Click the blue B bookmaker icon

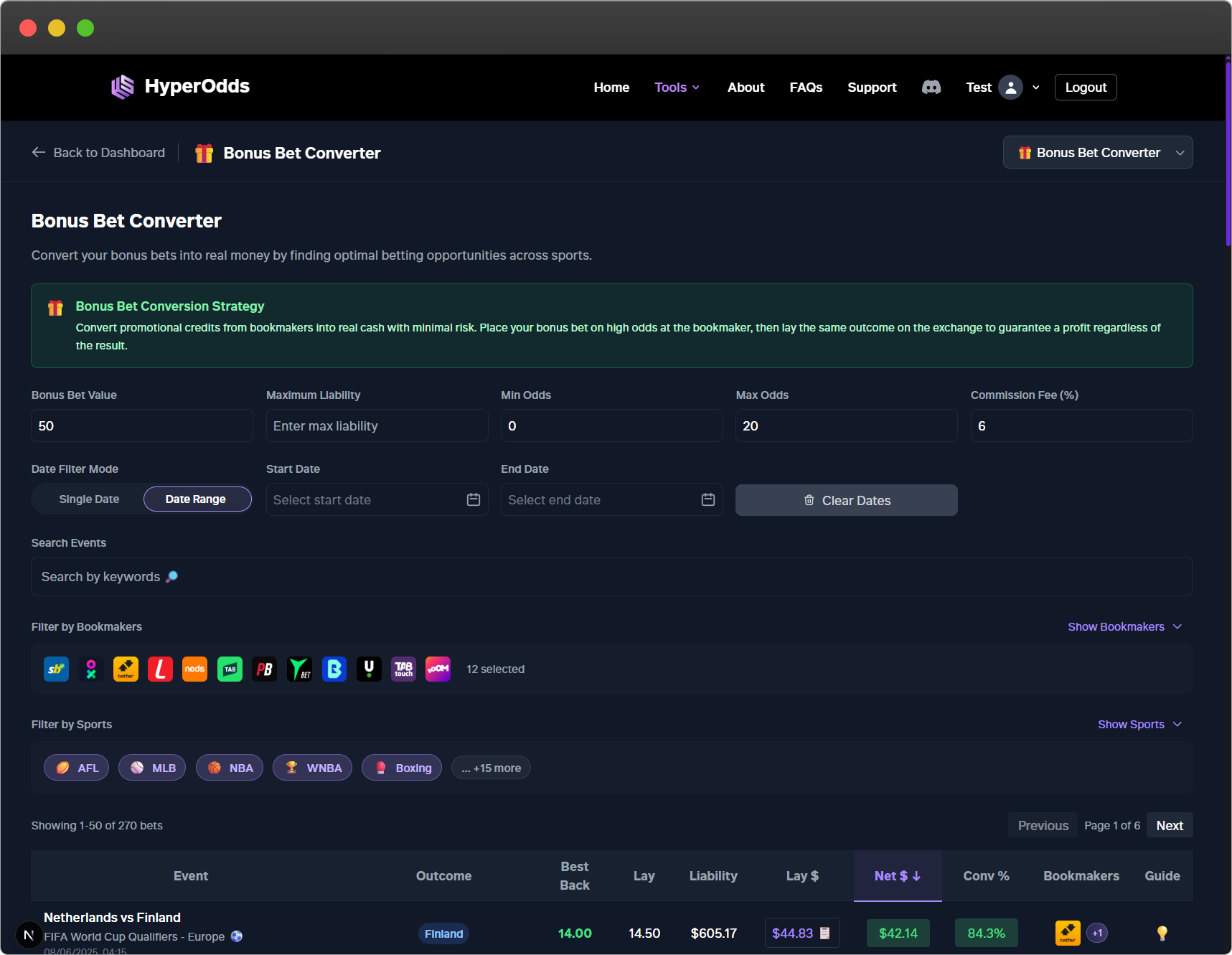[x=334, y=669]
